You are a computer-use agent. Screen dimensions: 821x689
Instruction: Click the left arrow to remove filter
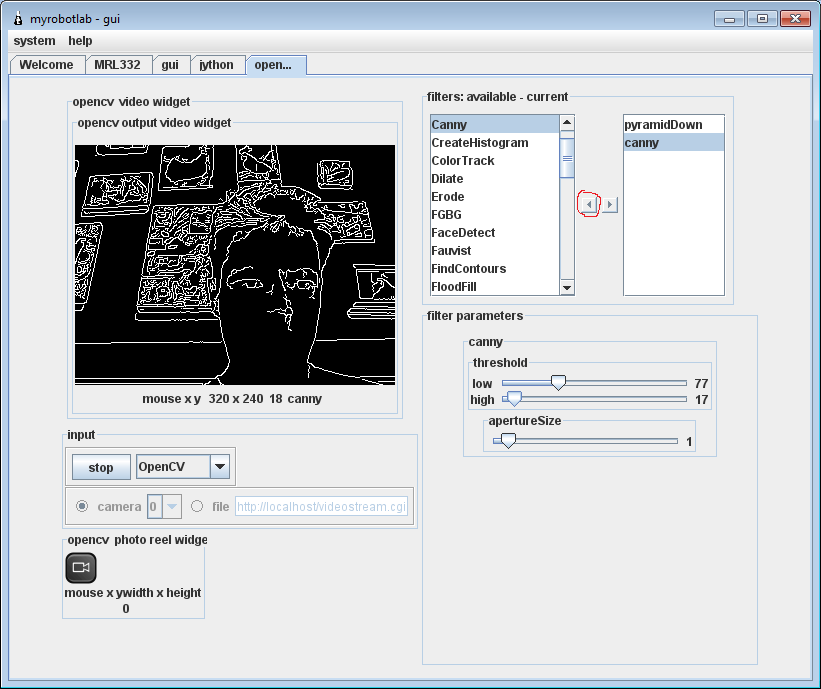589,204
